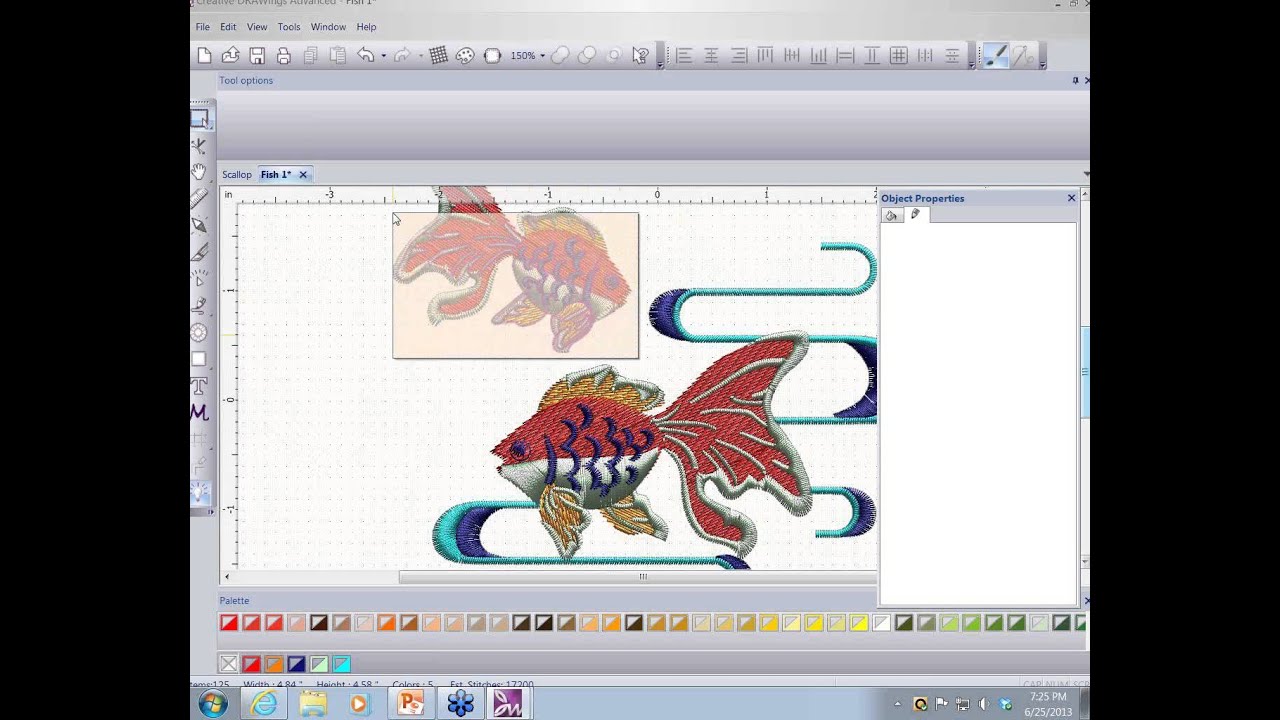Select the Pan hand tool

click(199, 172)
